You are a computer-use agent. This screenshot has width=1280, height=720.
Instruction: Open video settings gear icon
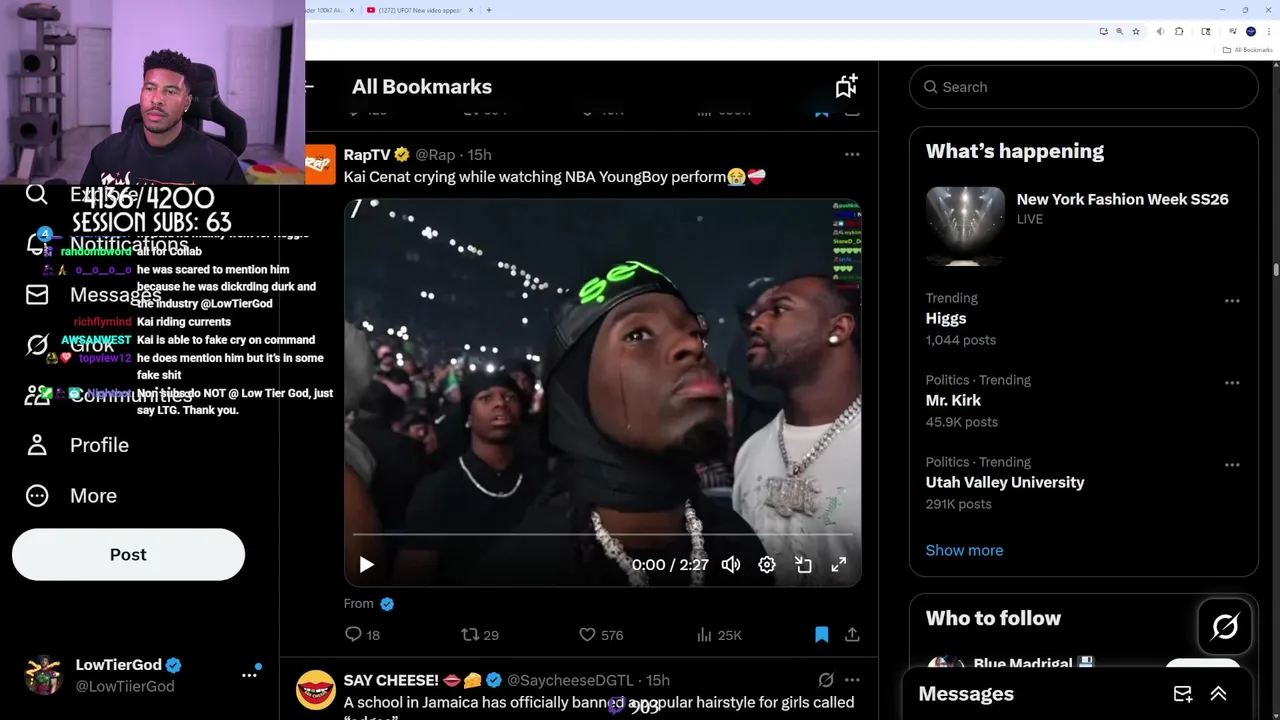(x=767, y=565)
